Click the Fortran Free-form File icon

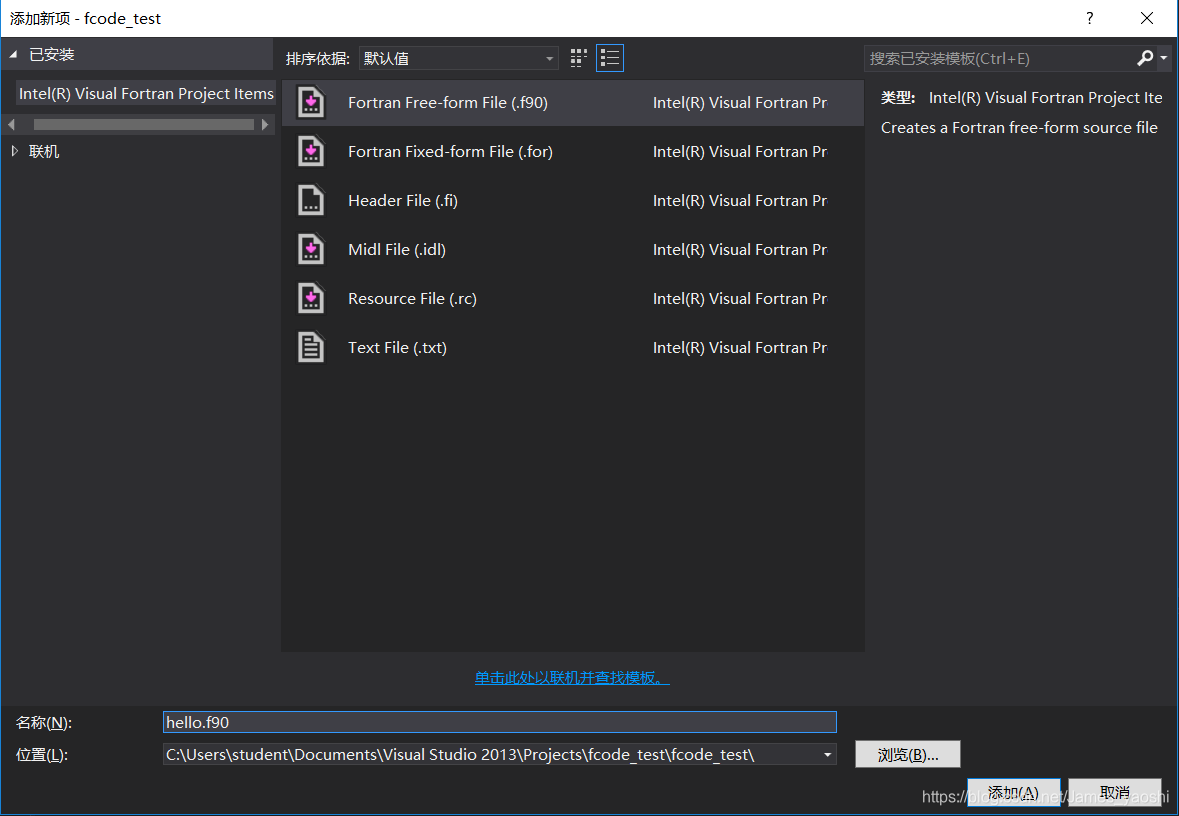(x=311, y=102)
